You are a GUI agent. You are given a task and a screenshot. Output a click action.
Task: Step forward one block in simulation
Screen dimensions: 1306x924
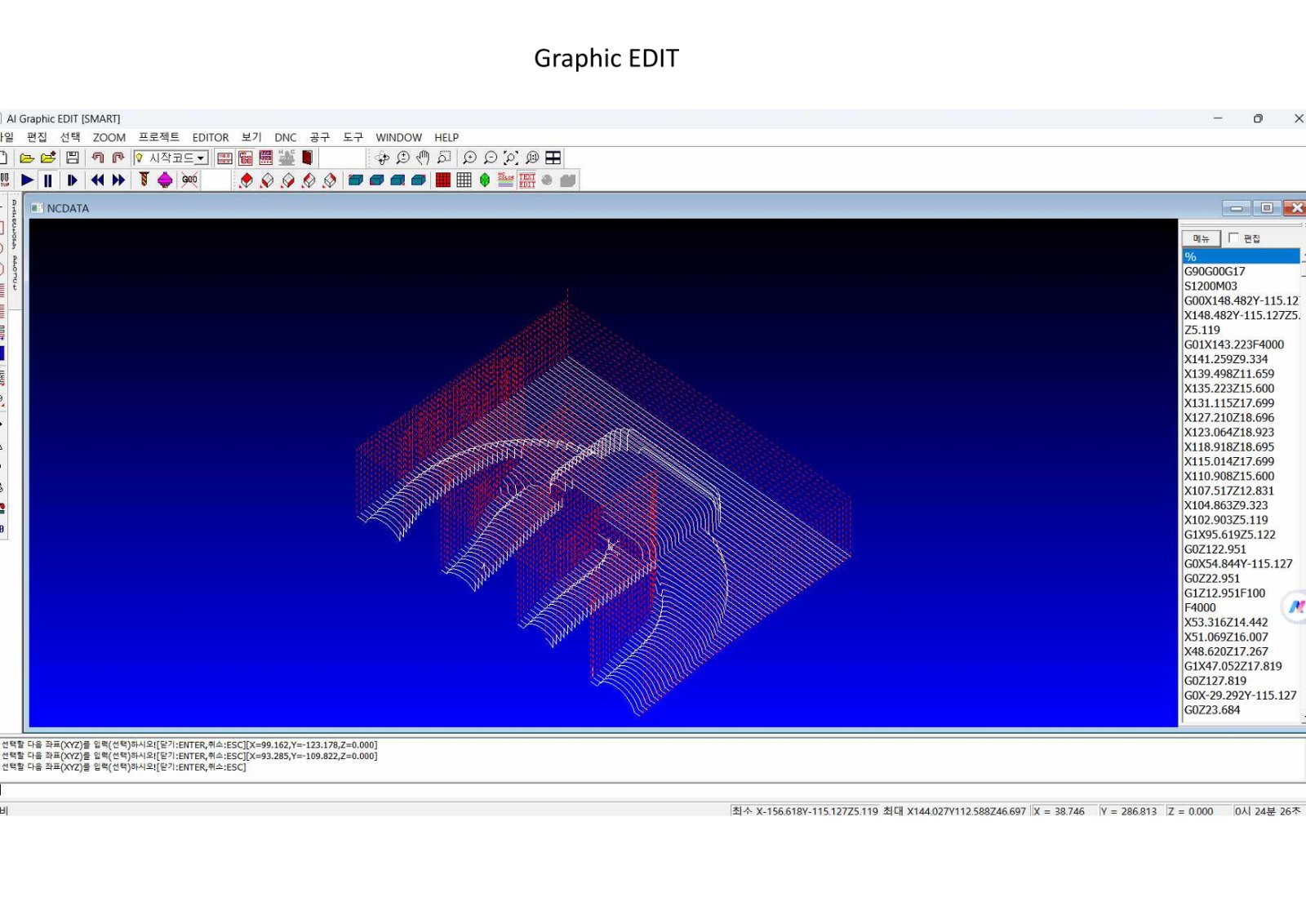pos(73,180)
